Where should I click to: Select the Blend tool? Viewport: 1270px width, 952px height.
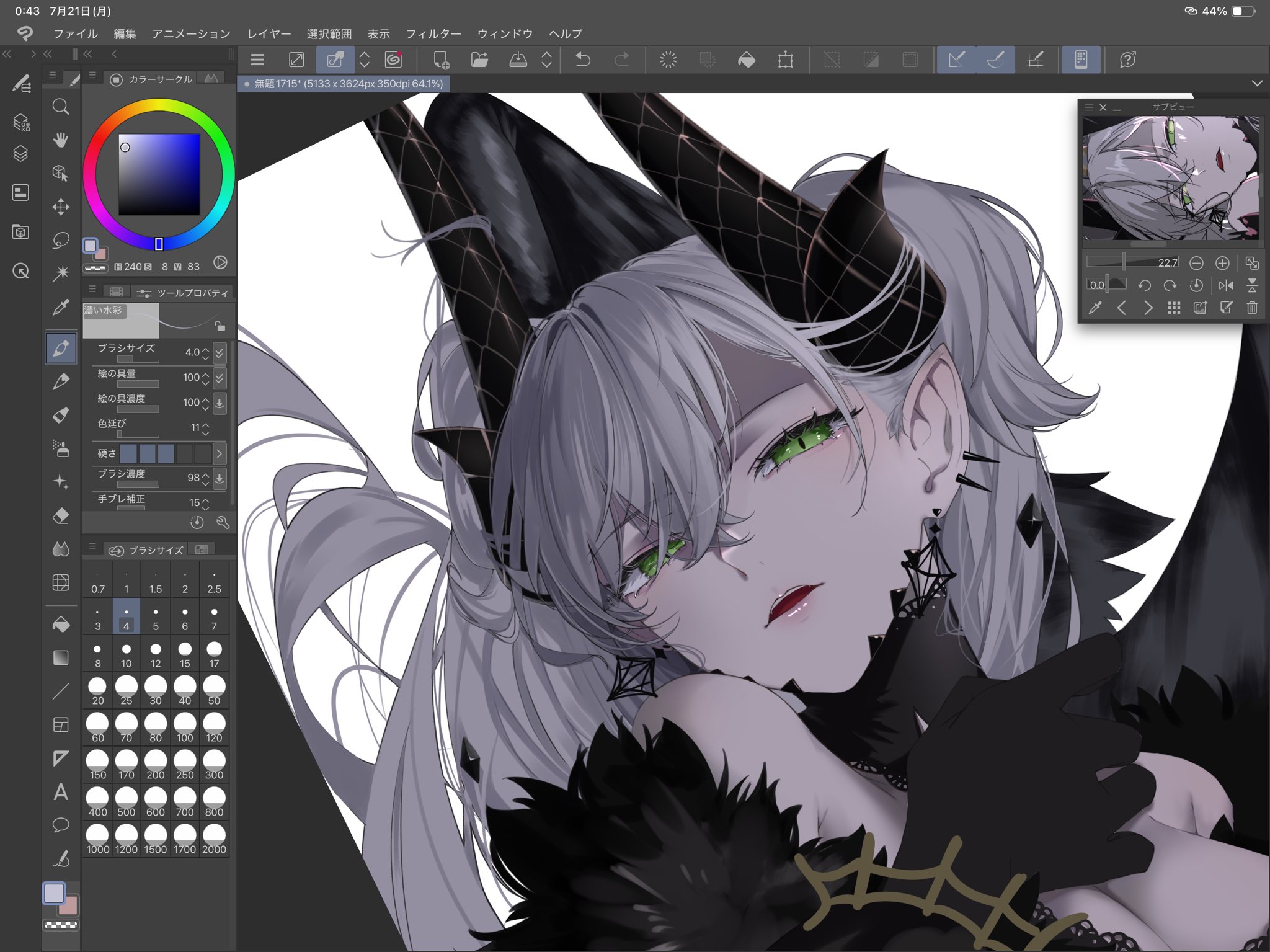tap(61, 549)
